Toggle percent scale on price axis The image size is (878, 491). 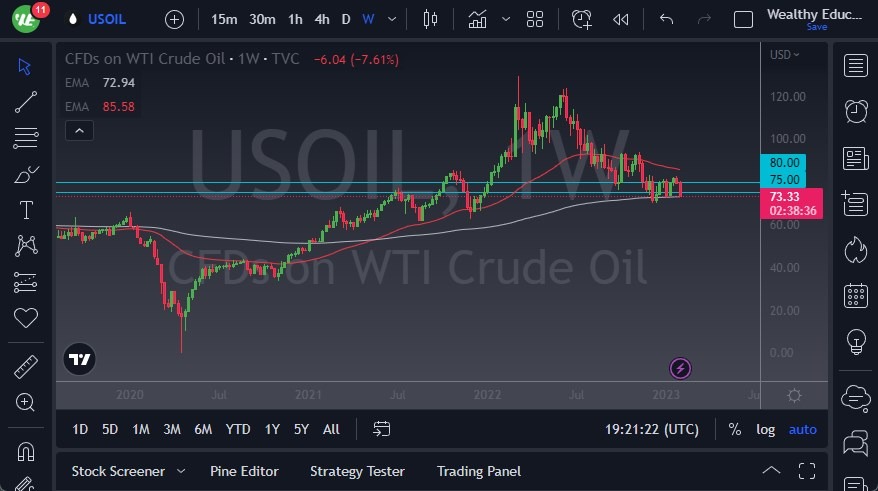pyautogui.click(x=735, y=429)
